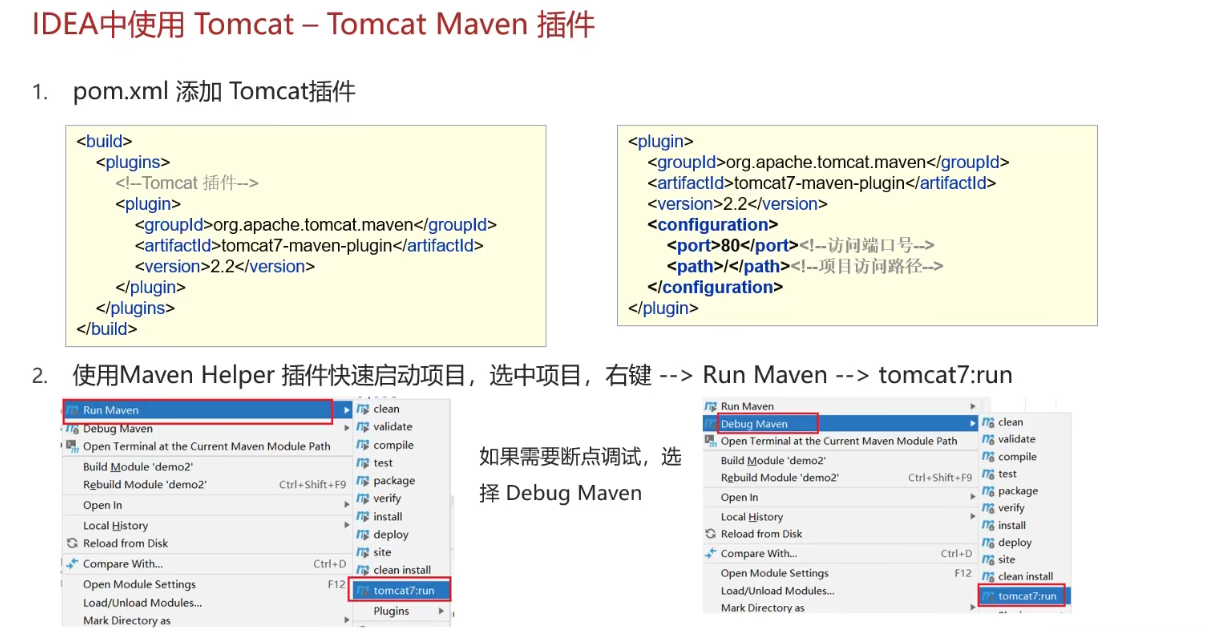Click terminal icon in menu with Debug Maven highlighted
The width and height of the screenshot is (1205, 639).
(x=711, y=441)
